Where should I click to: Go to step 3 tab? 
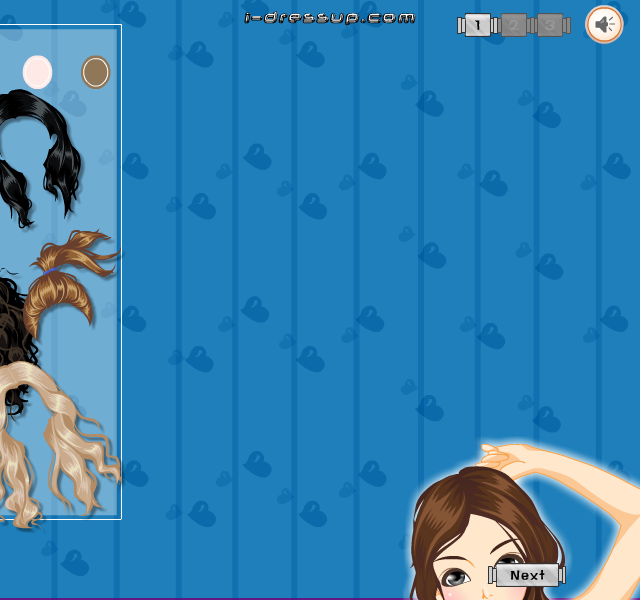tap(550, 25)
